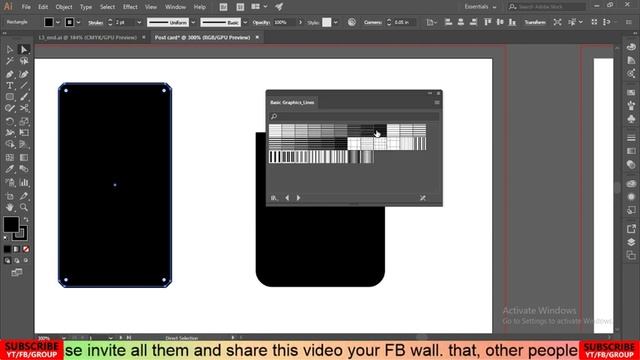Viewport: 640px width, 360px height.
Task: Select the Shape Builder tool
Action: pos(10,144)
